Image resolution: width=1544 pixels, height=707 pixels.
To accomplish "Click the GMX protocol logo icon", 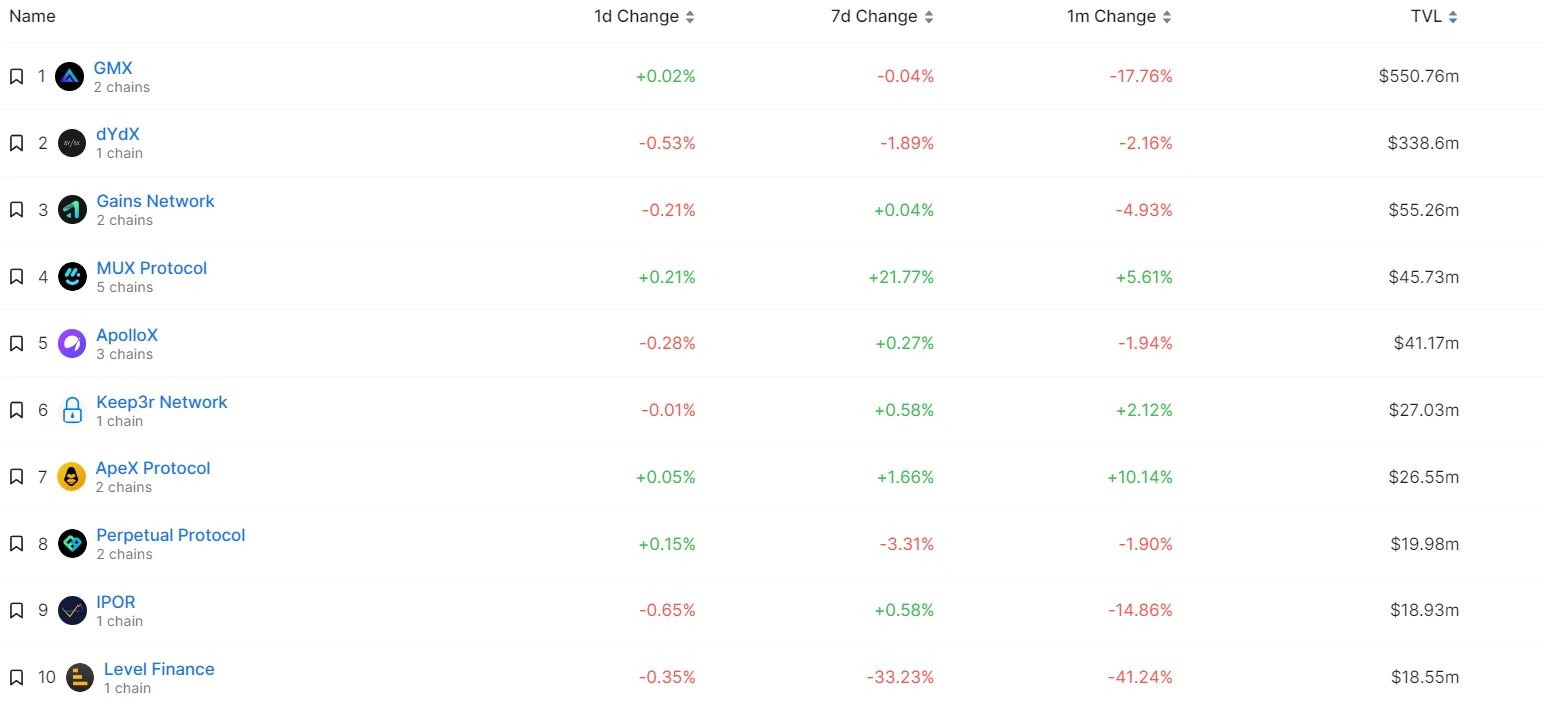I will coord(69,76).
